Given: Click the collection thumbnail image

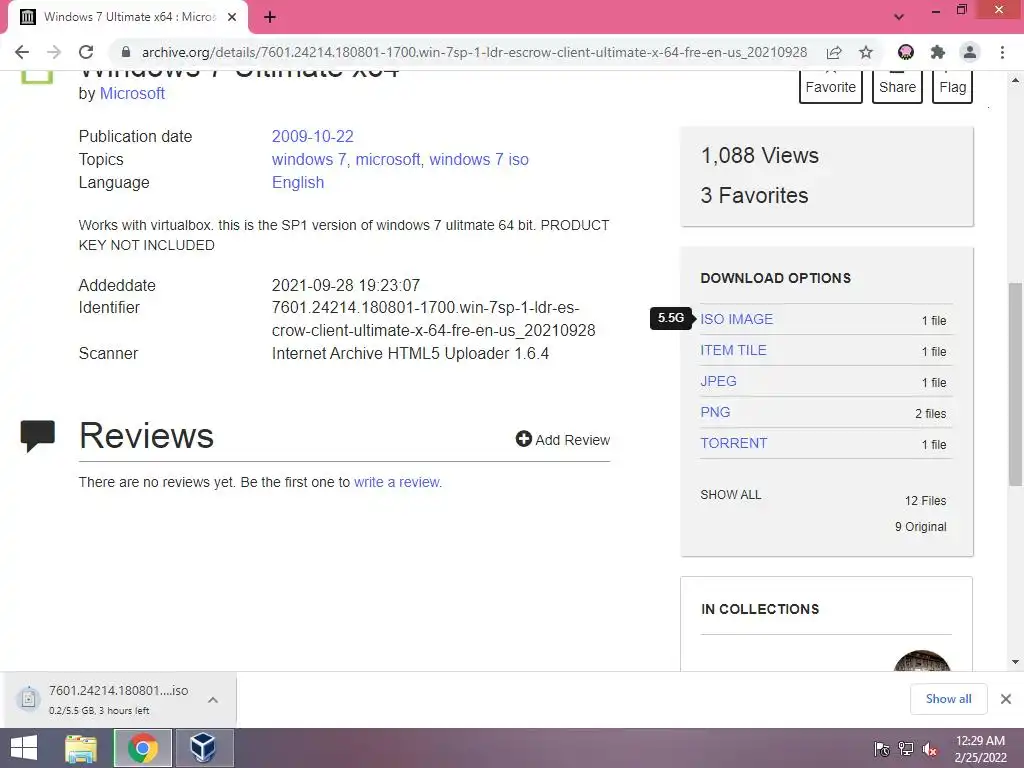Looking at the screenshot, I should pos(922,660).
